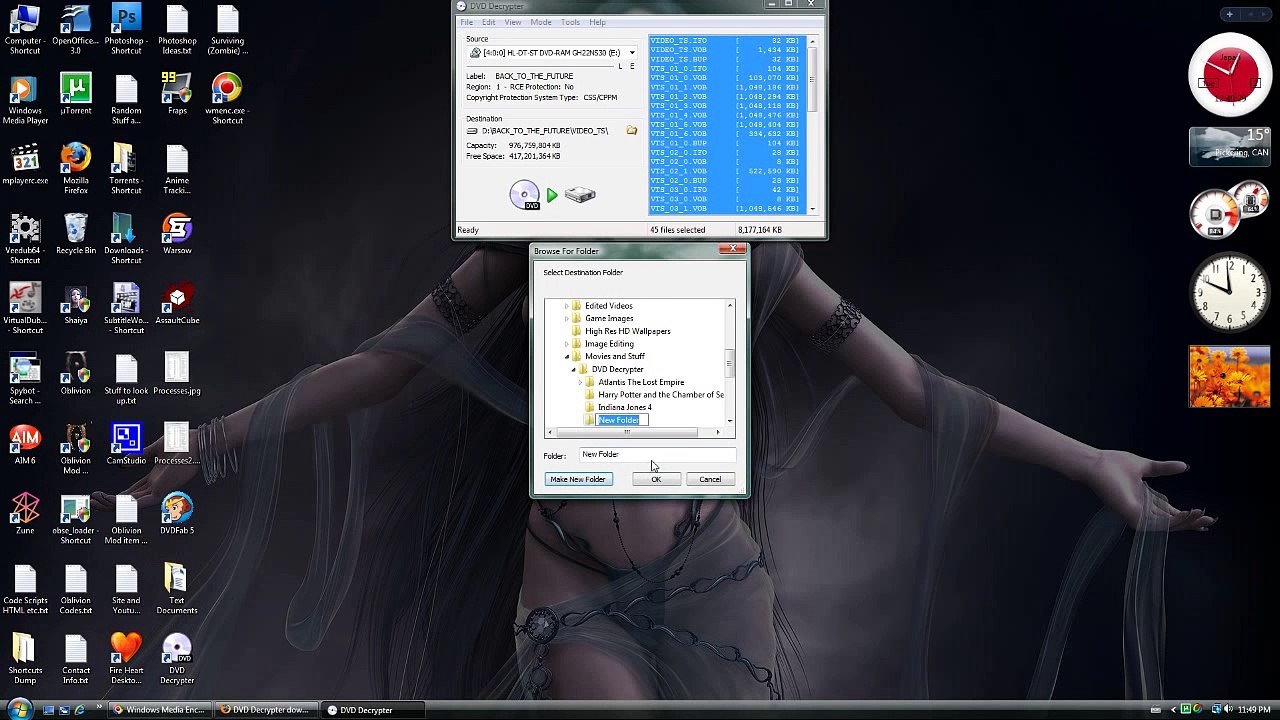1280x720 pixels.
Task: Open the DVD Decrypter desktop icon
Action: 177,660
